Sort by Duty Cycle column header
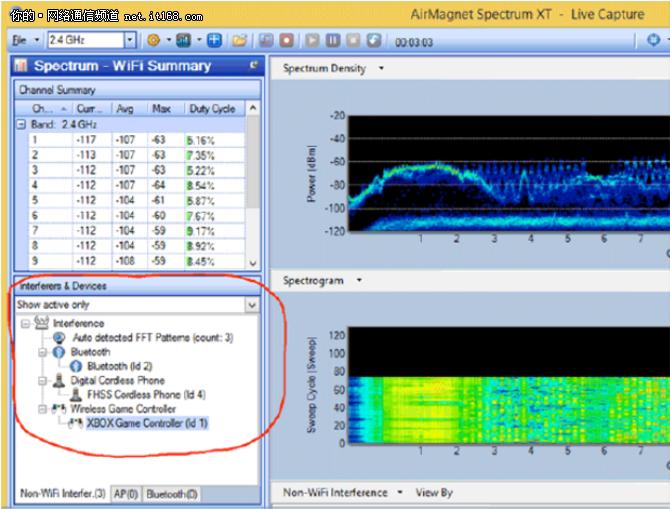This screenshot has width=670, height=509. pyautogui.click(x=212, y=108)
